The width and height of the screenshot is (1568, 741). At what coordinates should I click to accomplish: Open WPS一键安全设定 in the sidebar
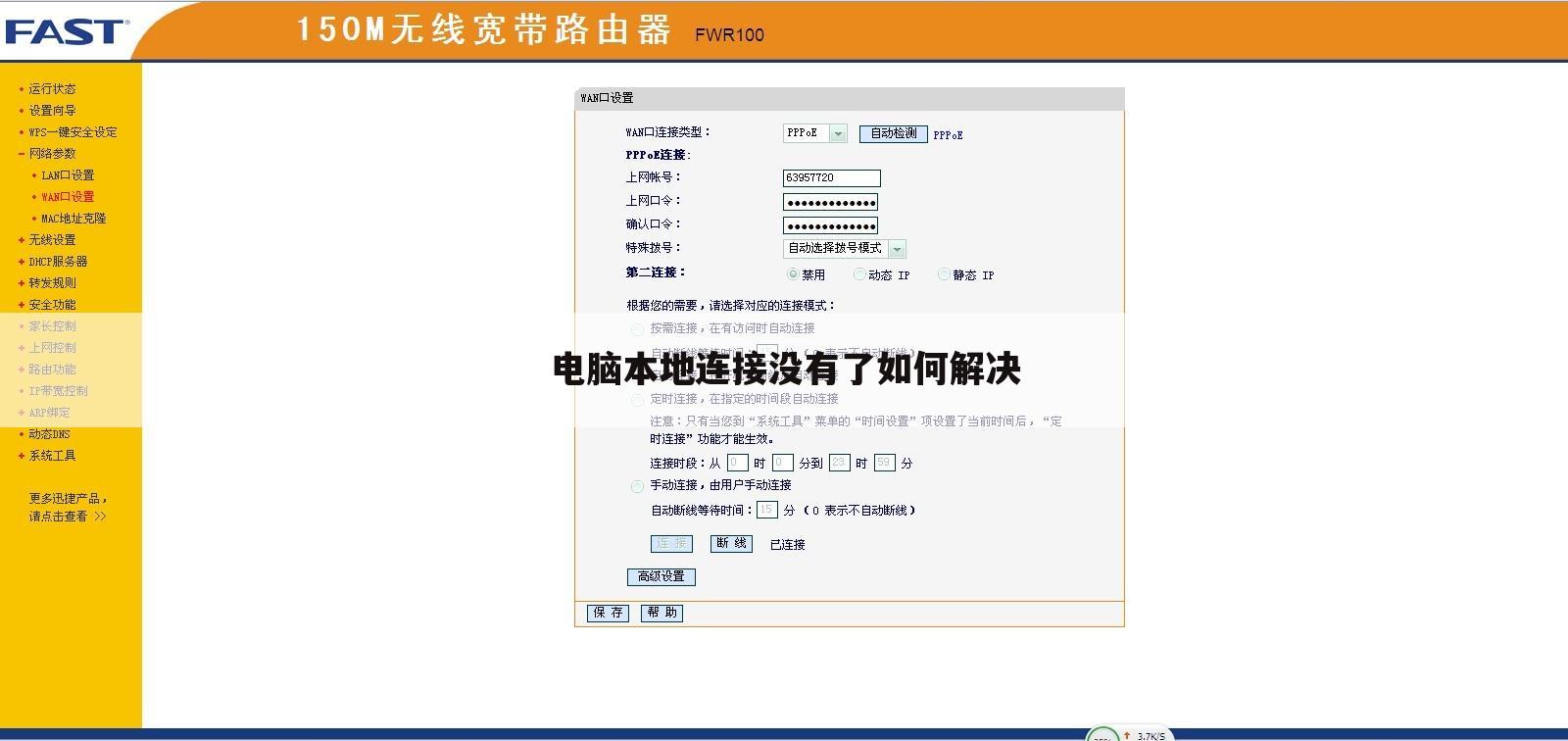pyautogui.click(x=73, y=131)
